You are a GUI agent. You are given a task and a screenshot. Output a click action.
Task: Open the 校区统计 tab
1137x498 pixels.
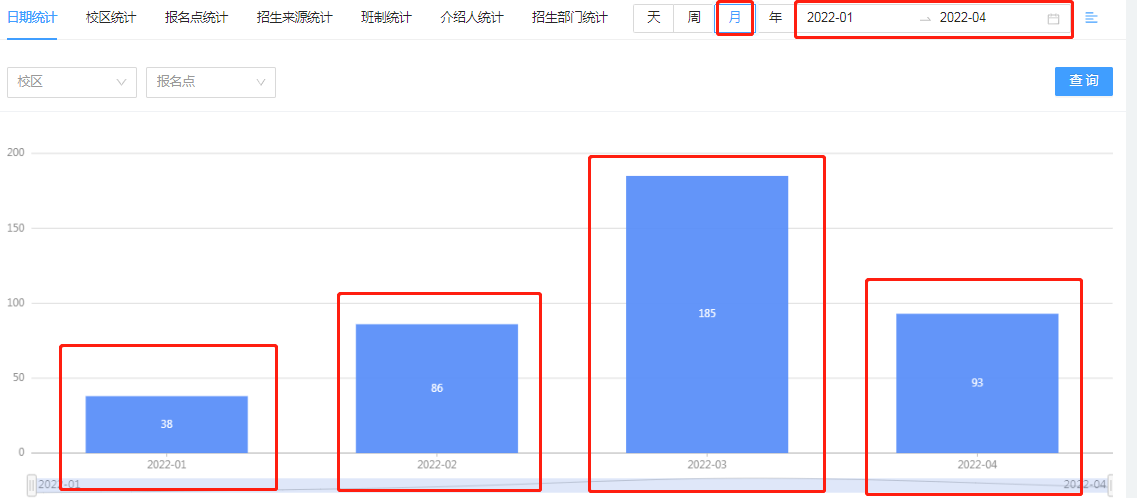[110, 17]
